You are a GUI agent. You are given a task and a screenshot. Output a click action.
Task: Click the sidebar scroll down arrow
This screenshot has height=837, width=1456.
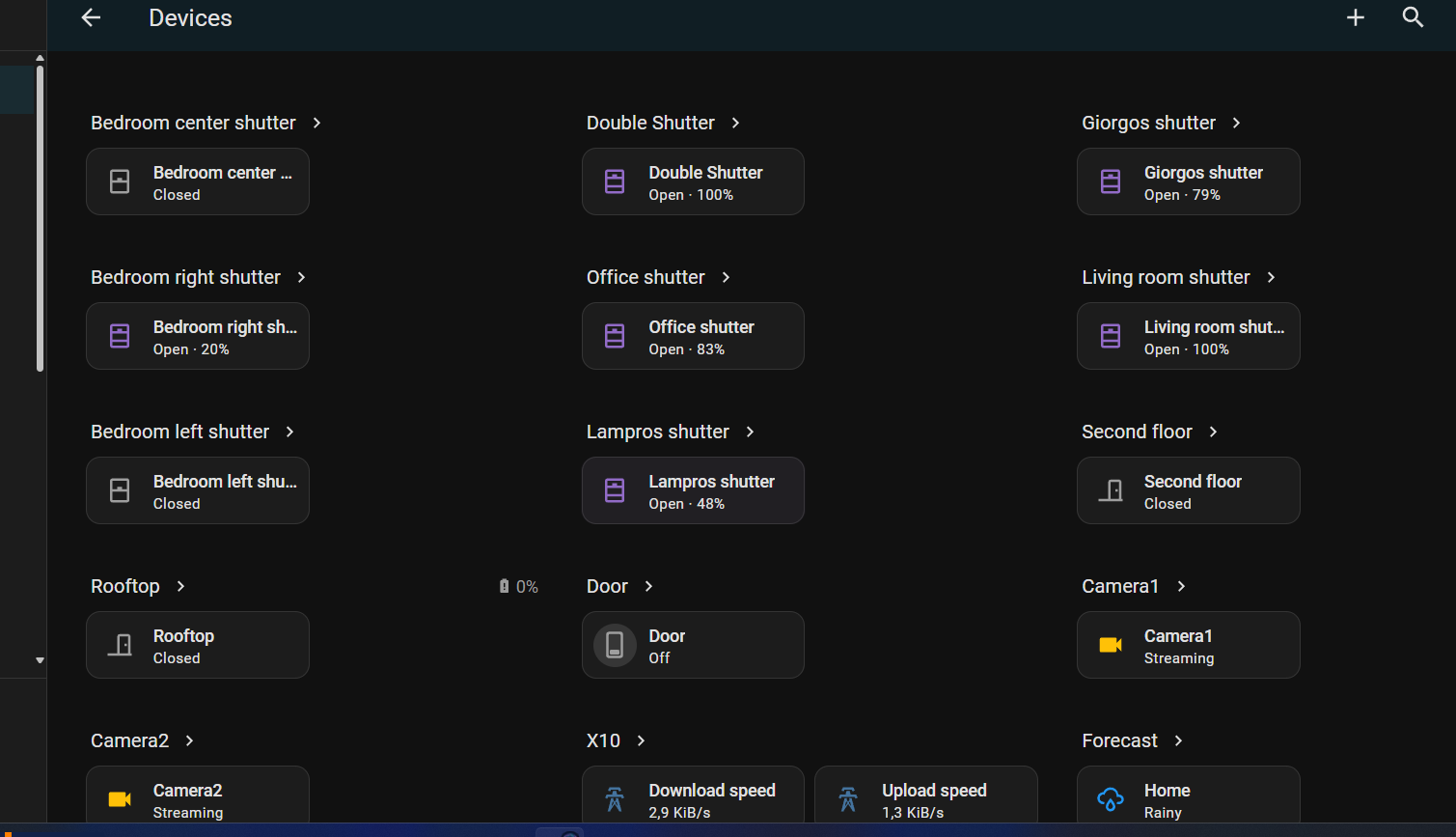[x=40, y=660]
